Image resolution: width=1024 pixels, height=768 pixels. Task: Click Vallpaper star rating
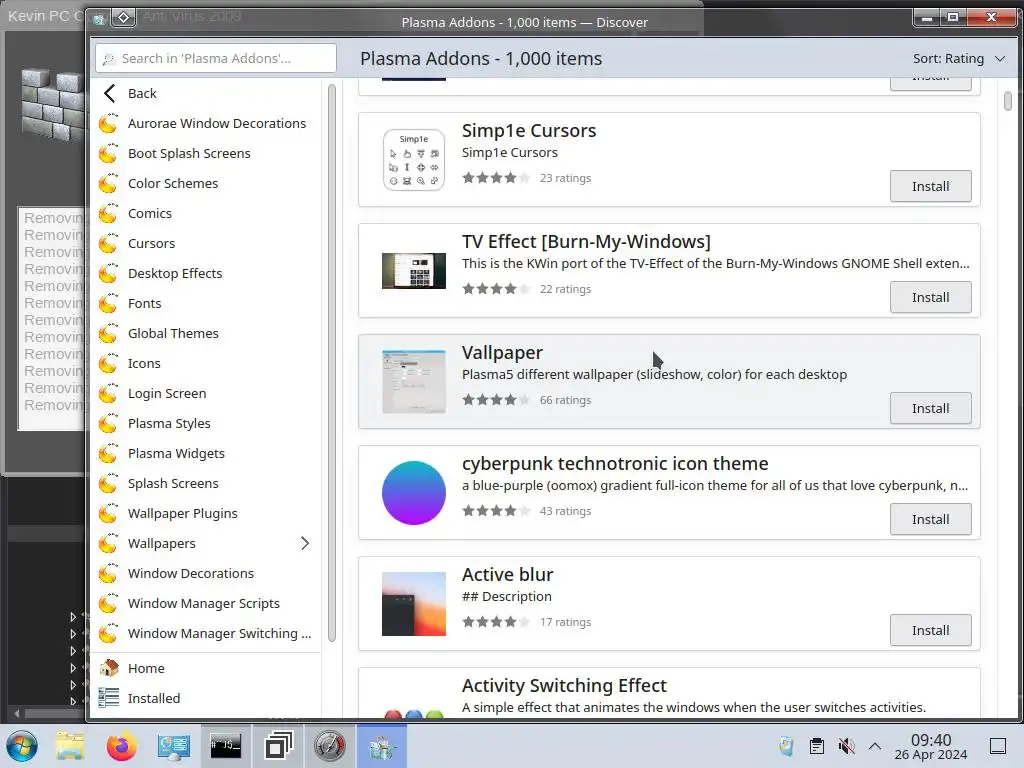pos(496,400)
